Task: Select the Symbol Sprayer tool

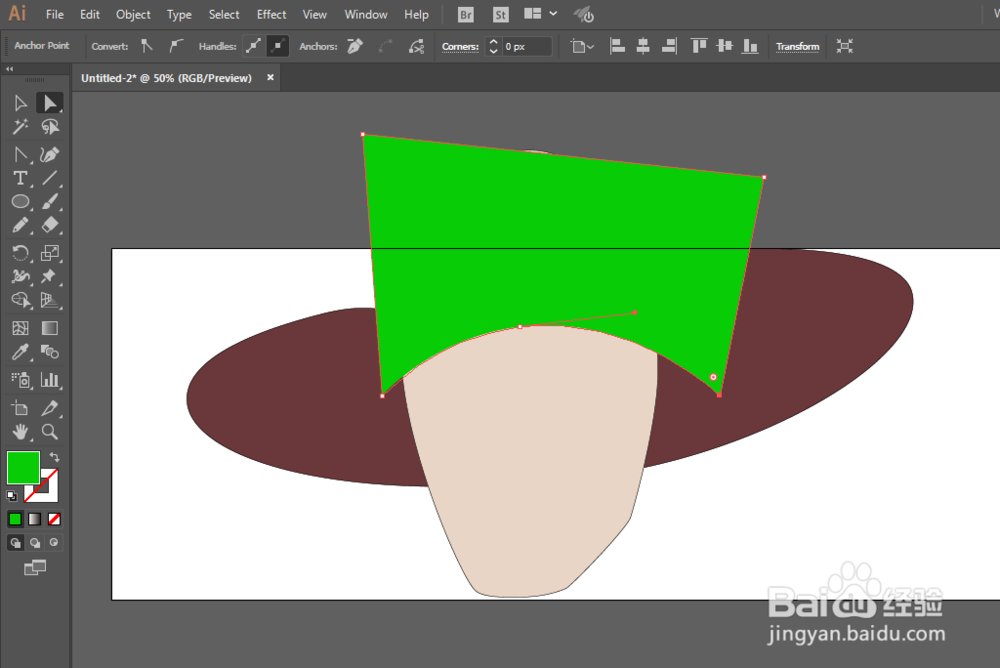Action: pyautogui.click(x=20, y=380)
